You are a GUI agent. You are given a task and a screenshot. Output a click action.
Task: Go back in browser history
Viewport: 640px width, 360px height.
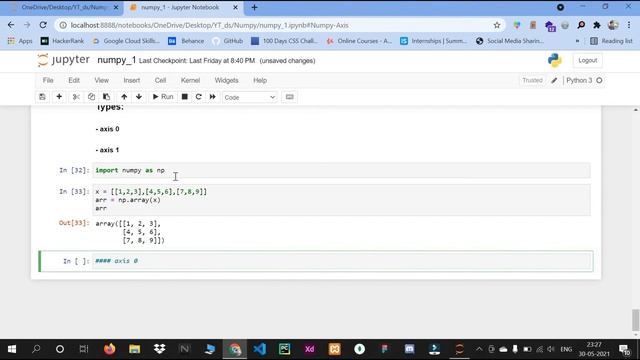pyautogui.click(x=11, y=25)
